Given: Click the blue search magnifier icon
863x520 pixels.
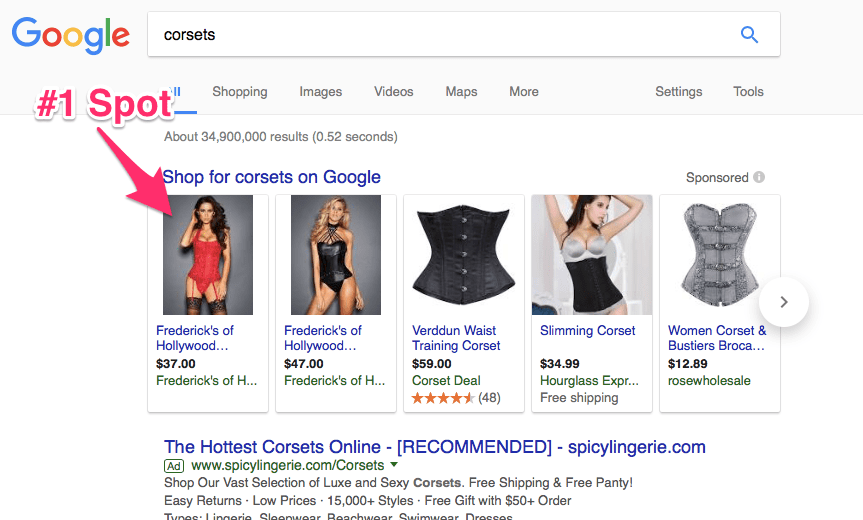Looking at the screenshot, I should click(x=749, y=35).
